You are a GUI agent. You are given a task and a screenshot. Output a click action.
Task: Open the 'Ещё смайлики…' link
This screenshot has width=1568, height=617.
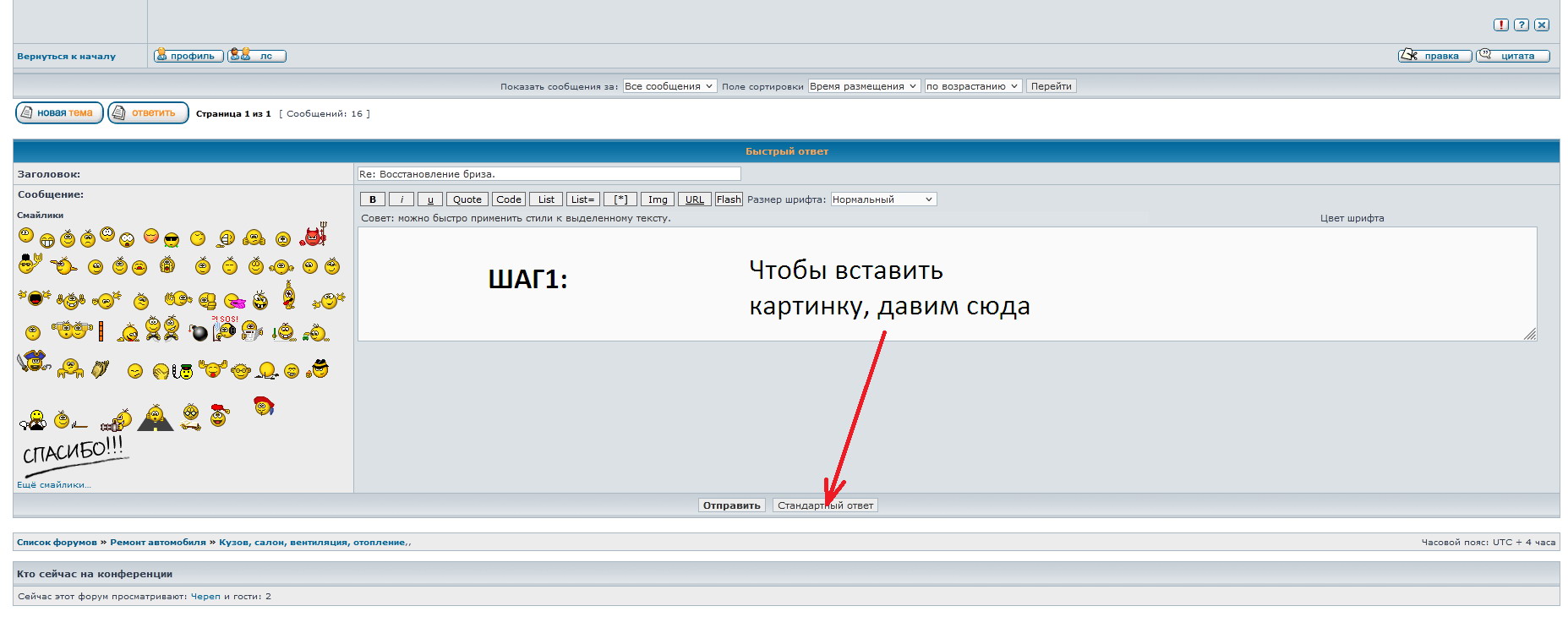(53, 485)
